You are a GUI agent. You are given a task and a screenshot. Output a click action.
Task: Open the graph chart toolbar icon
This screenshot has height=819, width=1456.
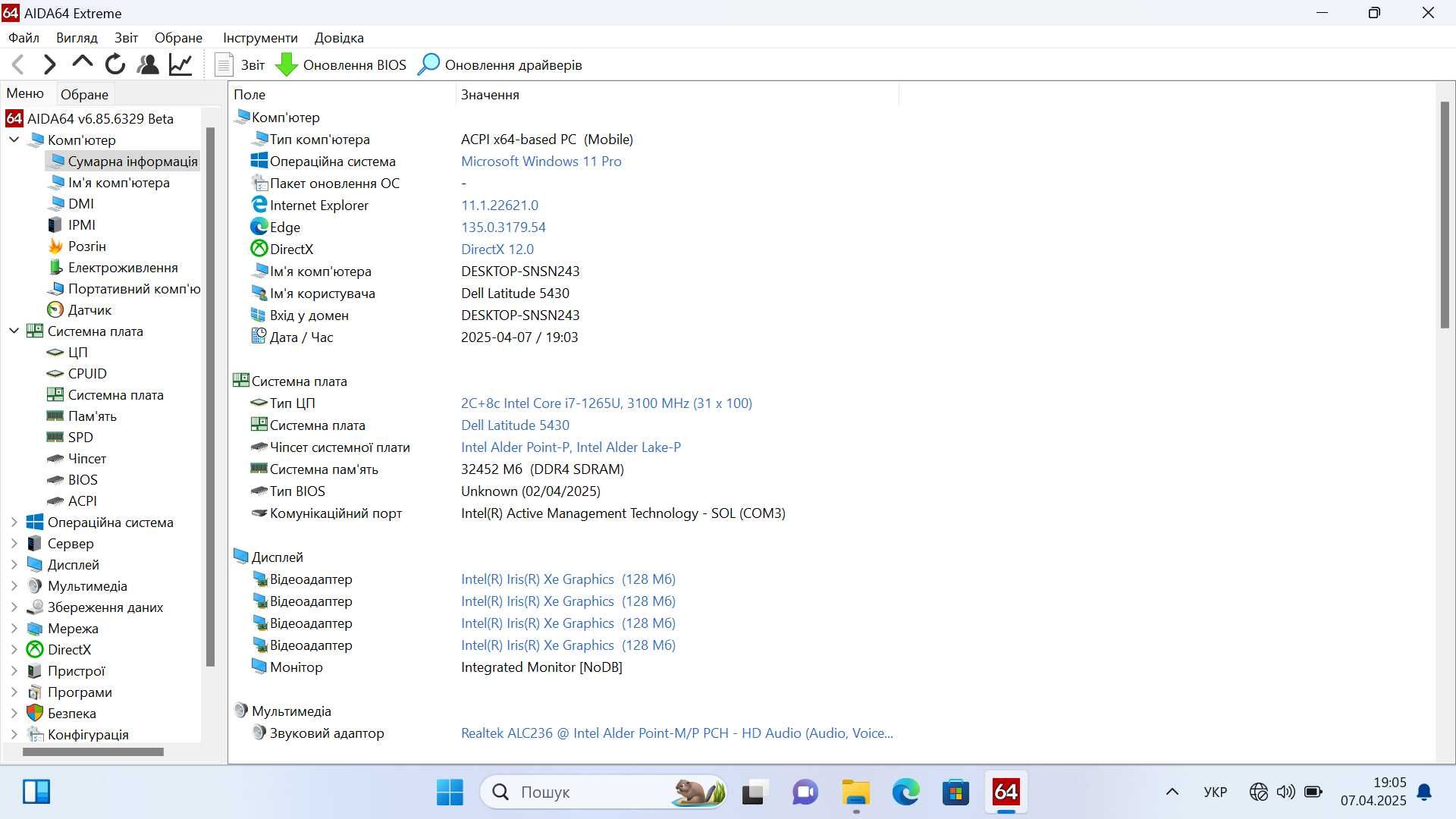click(x=180, y=64)
